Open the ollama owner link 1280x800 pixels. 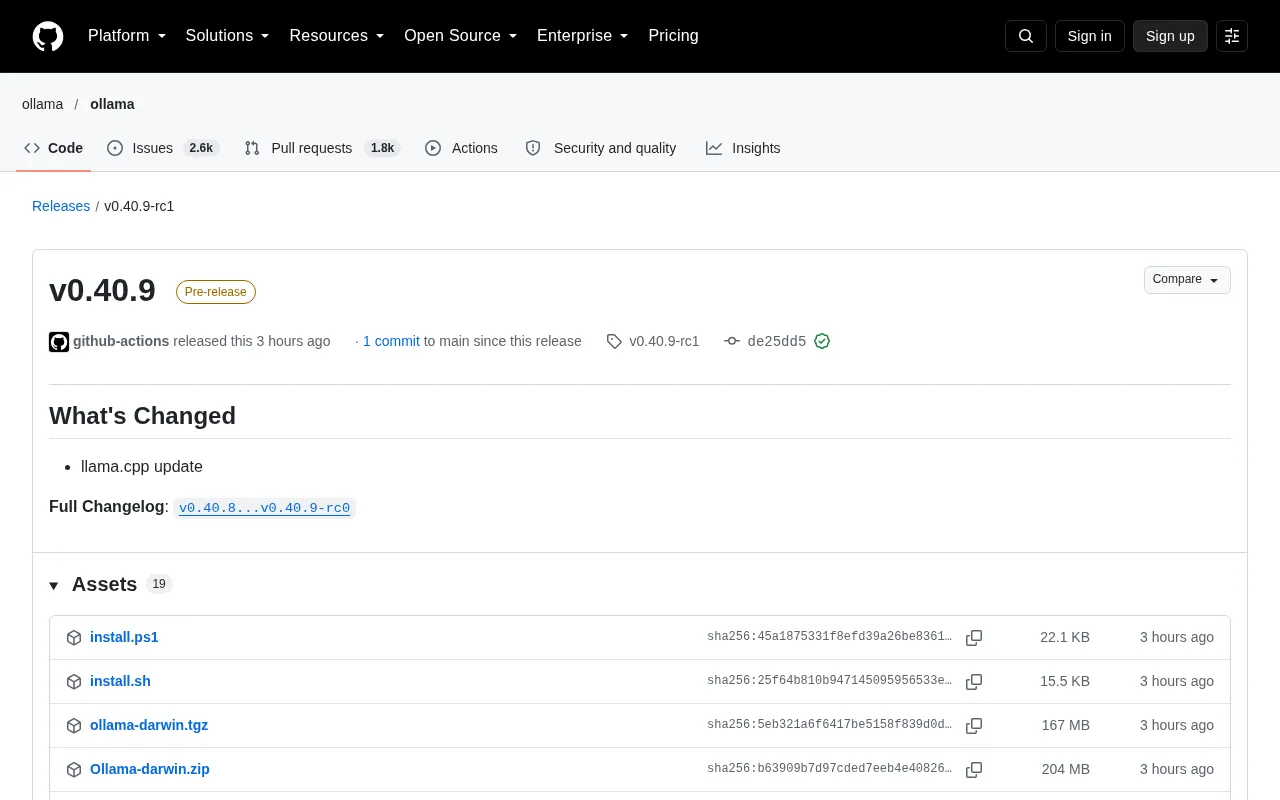[x=43, y=104]
